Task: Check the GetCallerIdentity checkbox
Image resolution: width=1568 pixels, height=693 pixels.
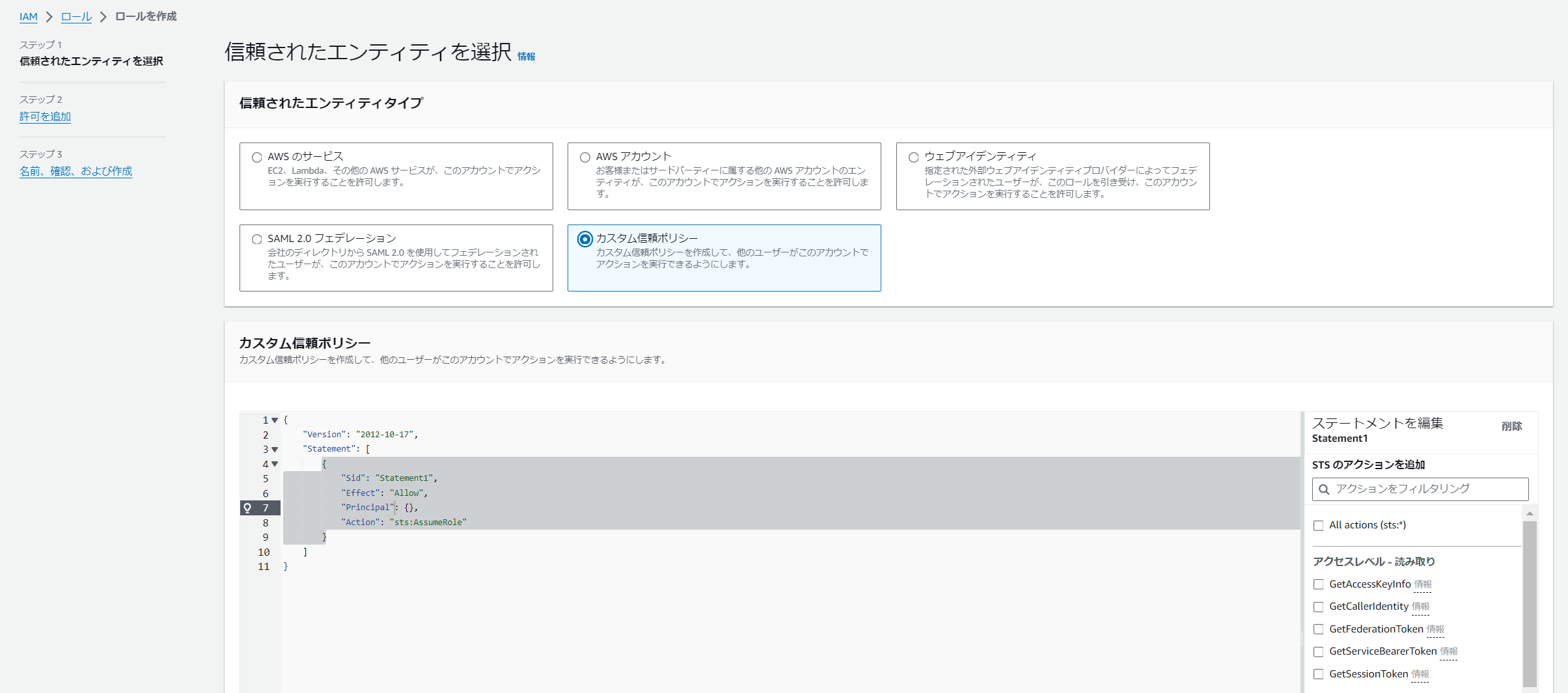Action: (1319, 607)
